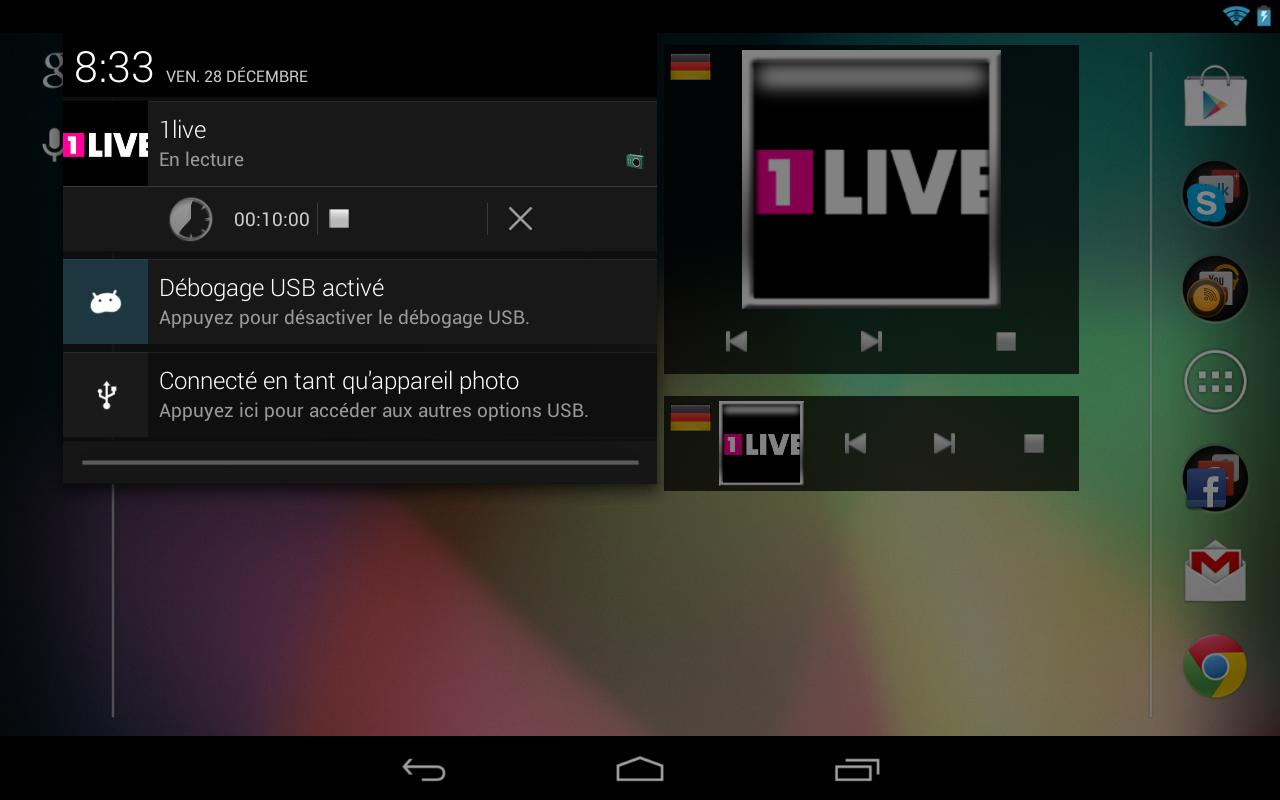The width and height of the screenshot is (1280, 800).
Task: Tap the voice search microphone icon
Action: [51, 146]
